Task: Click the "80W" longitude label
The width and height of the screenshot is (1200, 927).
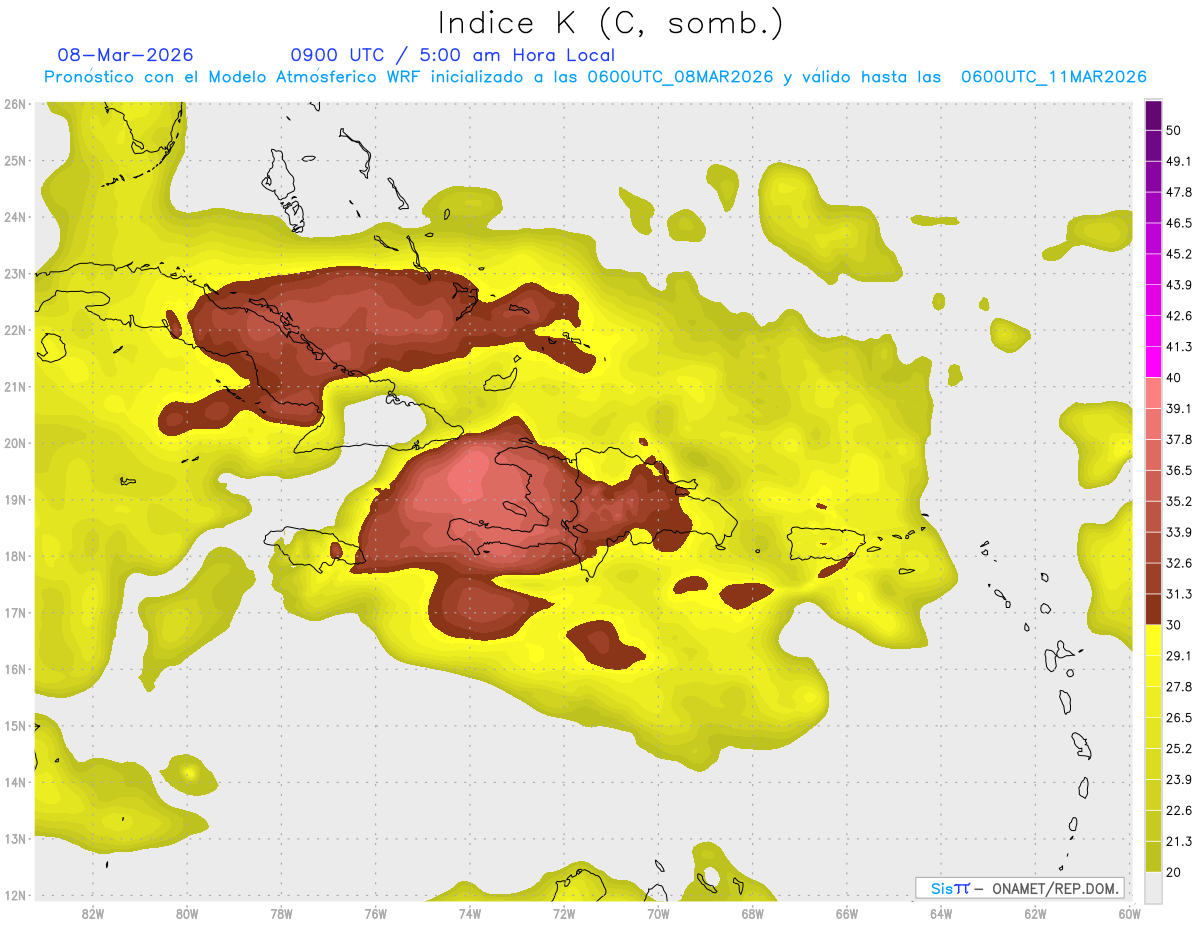Action: tap(187, 913)
